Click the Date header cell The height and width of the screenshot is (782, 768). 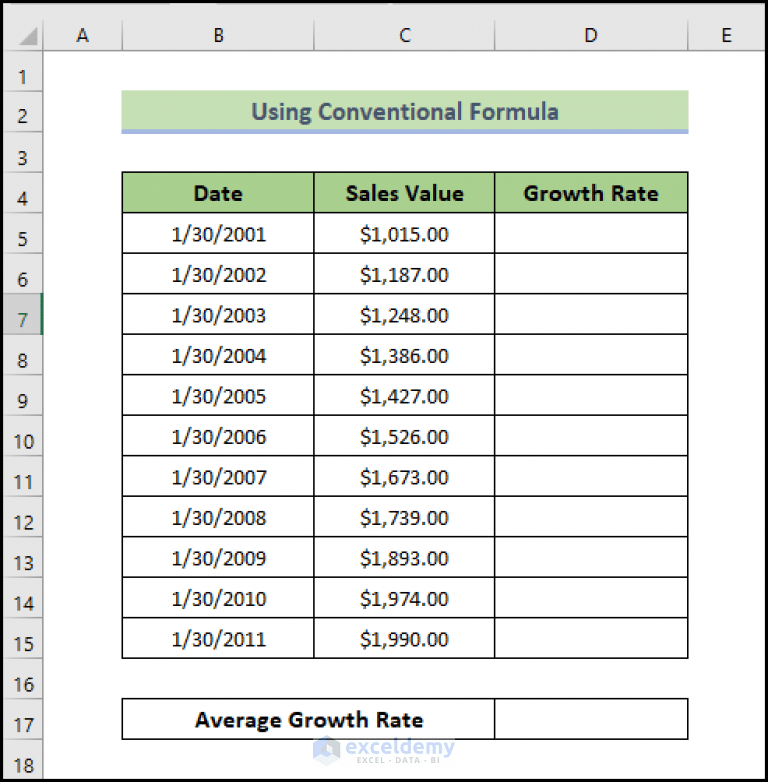[x=218, y=193]
